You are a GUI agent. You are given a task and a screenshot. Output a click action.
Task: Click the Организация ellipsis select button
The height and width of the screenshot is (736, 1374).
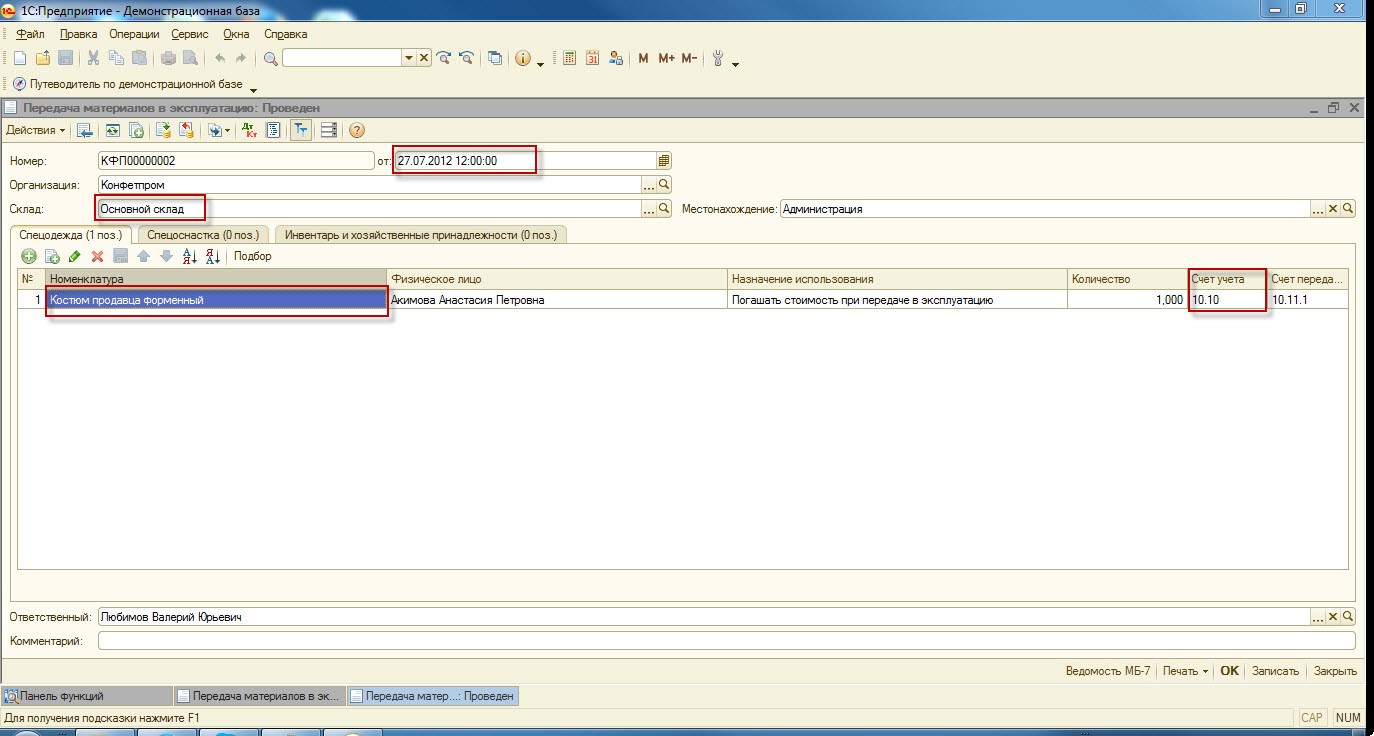point(649,185)
